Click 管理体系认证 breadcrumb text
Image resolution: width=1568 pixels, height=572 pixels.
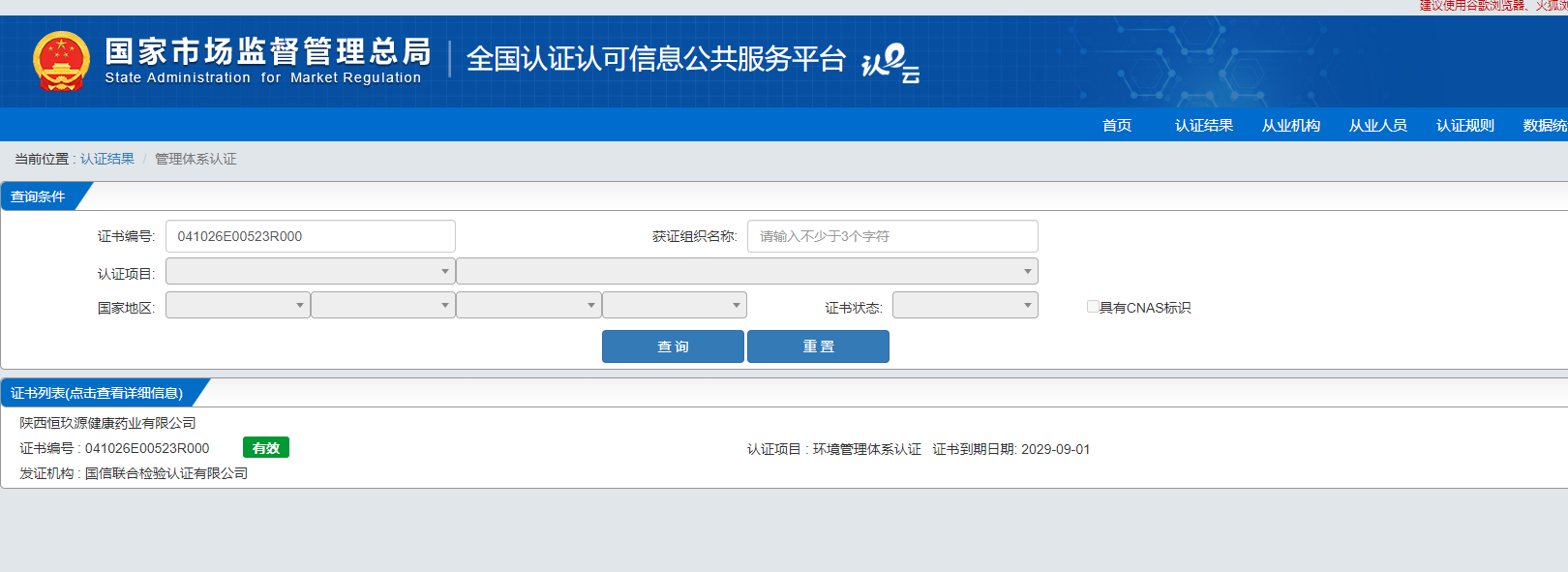click(x=196, y=159)
